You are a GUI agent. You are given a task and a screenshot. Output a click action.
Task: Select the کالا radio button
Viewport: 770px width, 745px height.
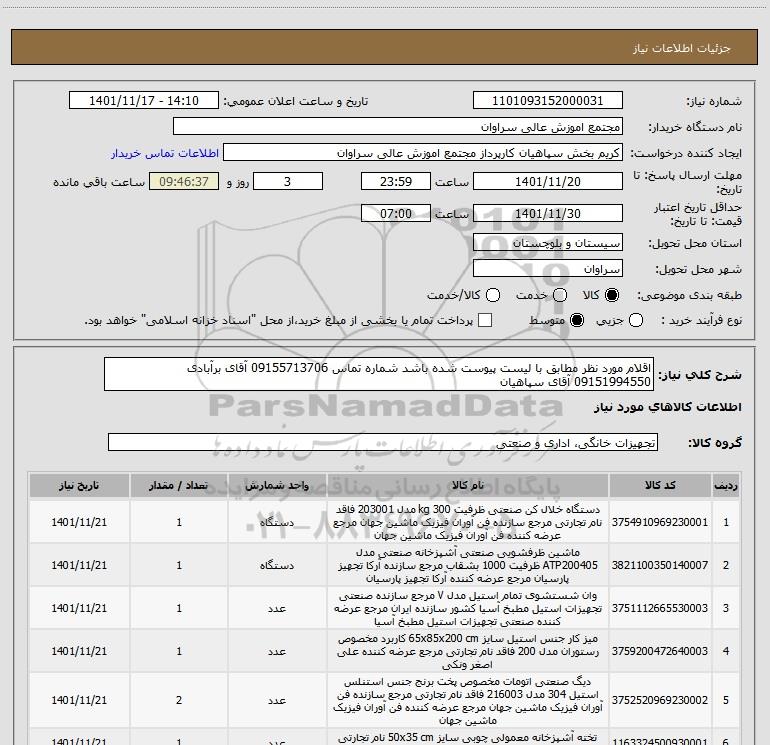point(612,295)
